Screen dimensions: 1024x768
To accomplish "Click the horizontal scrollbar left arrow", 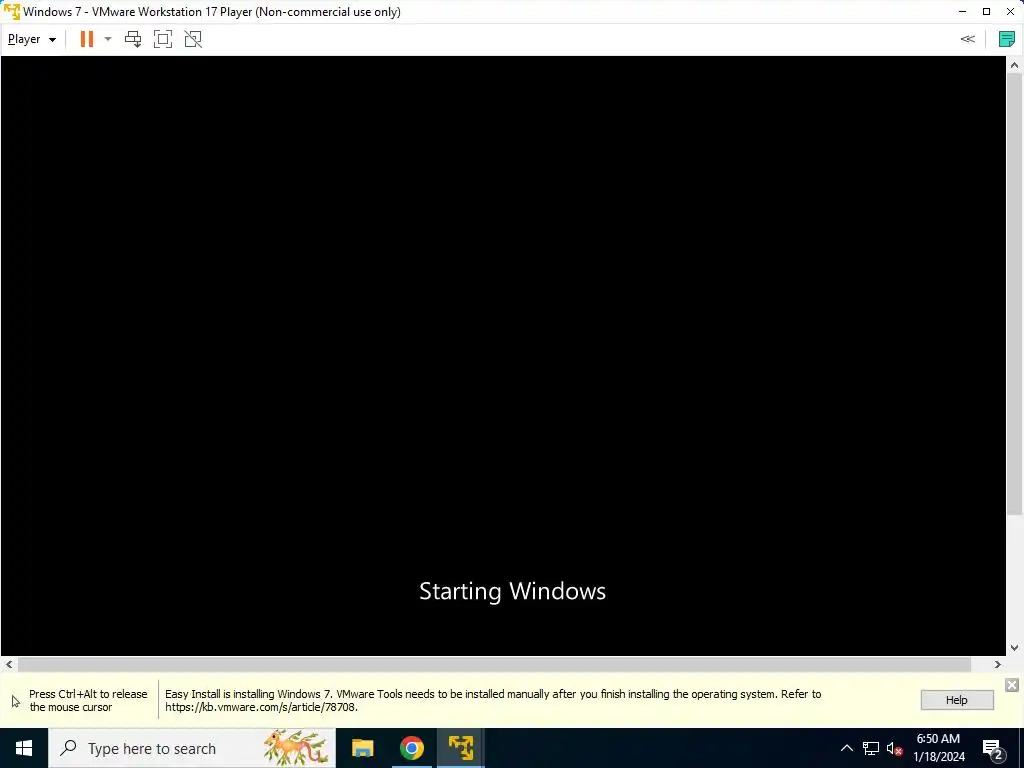I will pyautogui.click(x=8, y=665).
